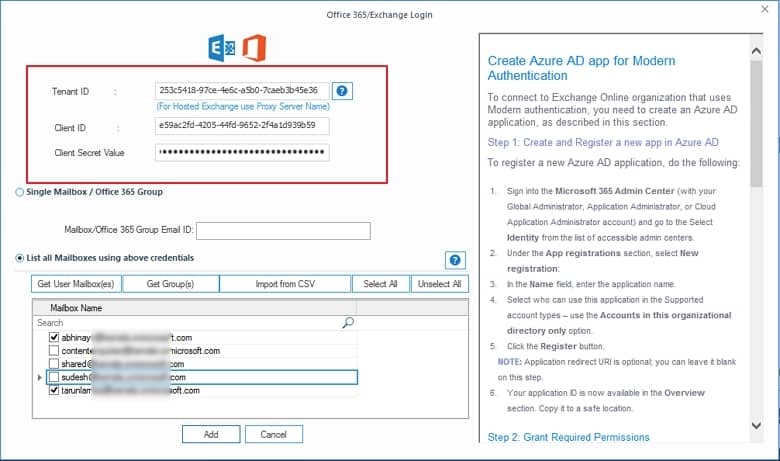Click the Get Group(s) button
Viewport: 780px width, 461px height.
pos(170,284)
